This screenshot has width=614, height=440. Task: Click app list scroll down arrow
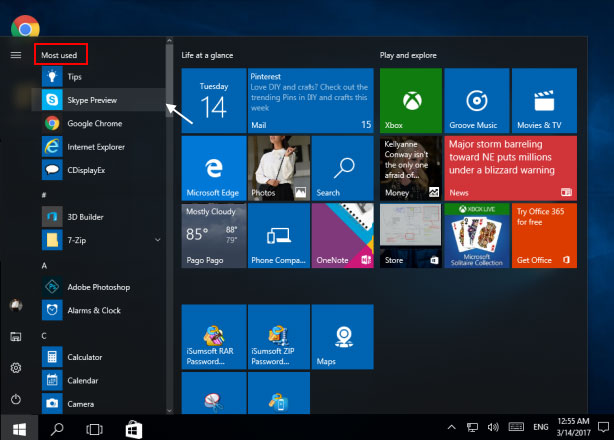pos(169,411)
